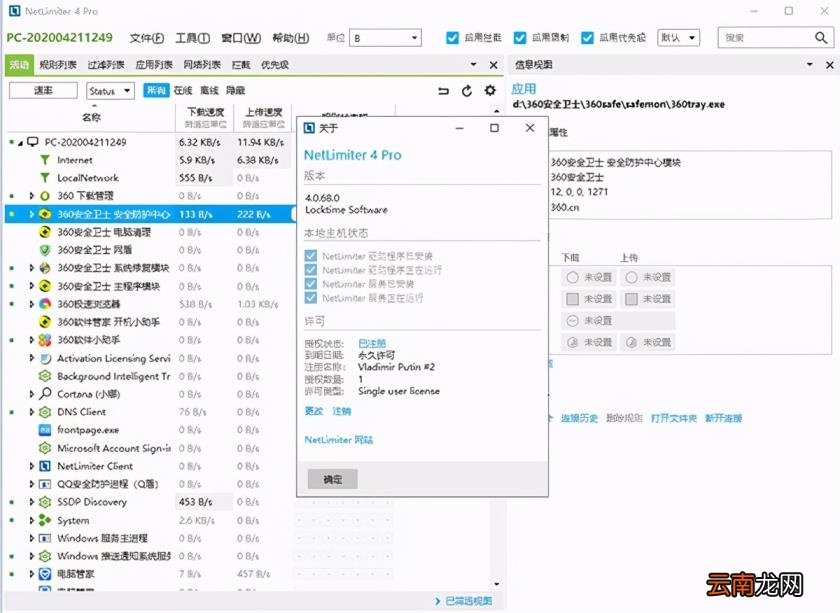This screenshot has width=840, height=613.
Task: Expand the 360极速浏览器 tree row
Action: (32, 304)
